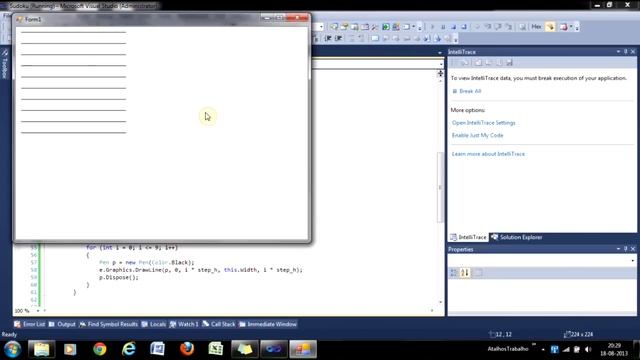The image size is (640, 360).
Task: Click the Break All pause icon in the Debug toolbar
Action: pos(443,27)
